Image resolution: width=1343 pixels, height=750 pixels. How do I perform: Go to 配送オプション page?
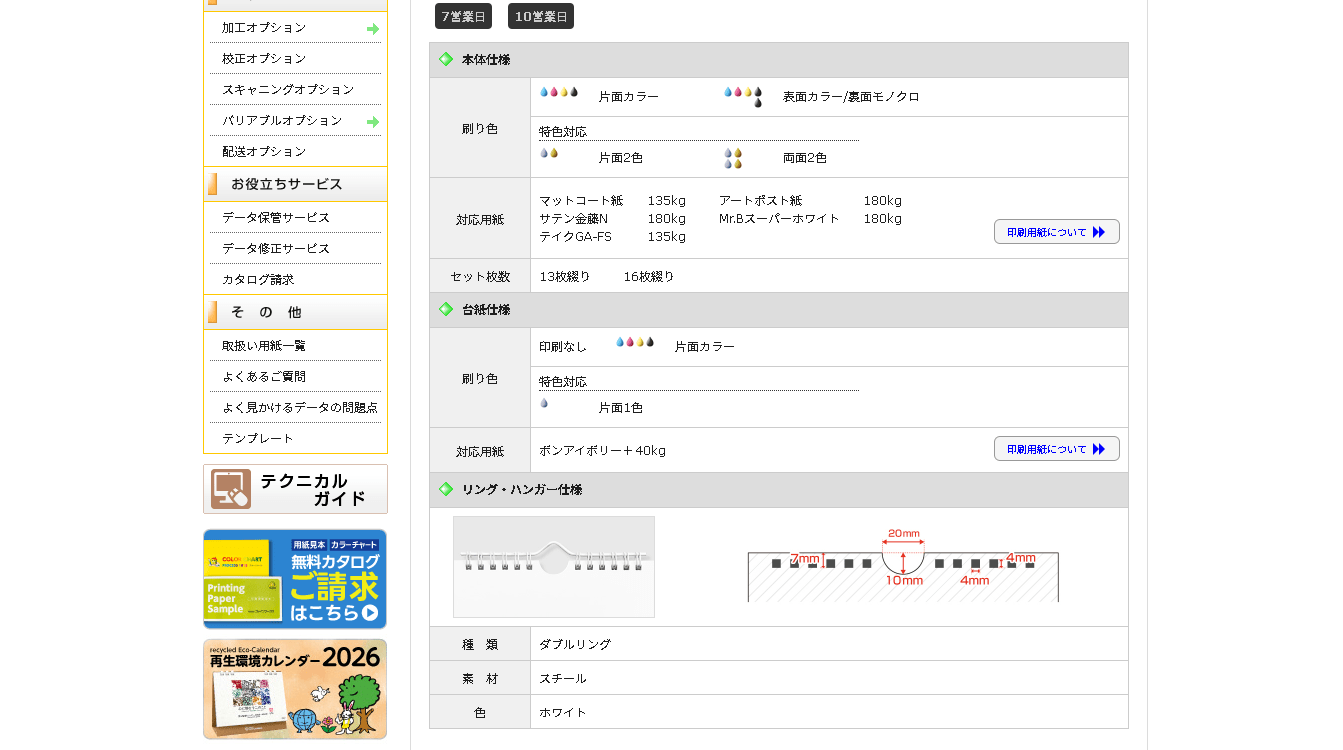264,152
